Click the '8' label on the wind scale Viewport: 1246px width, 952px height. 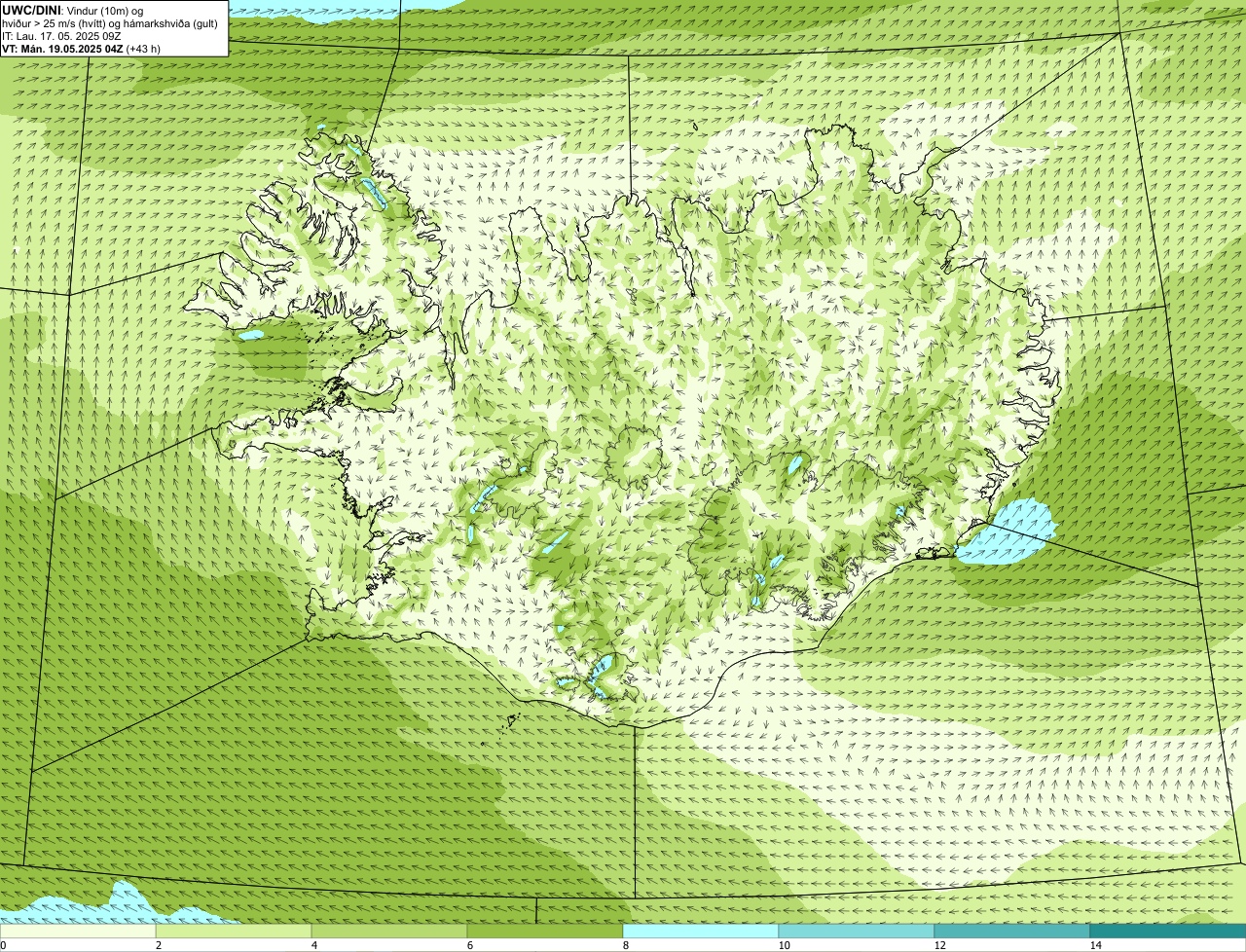[625, 945]
